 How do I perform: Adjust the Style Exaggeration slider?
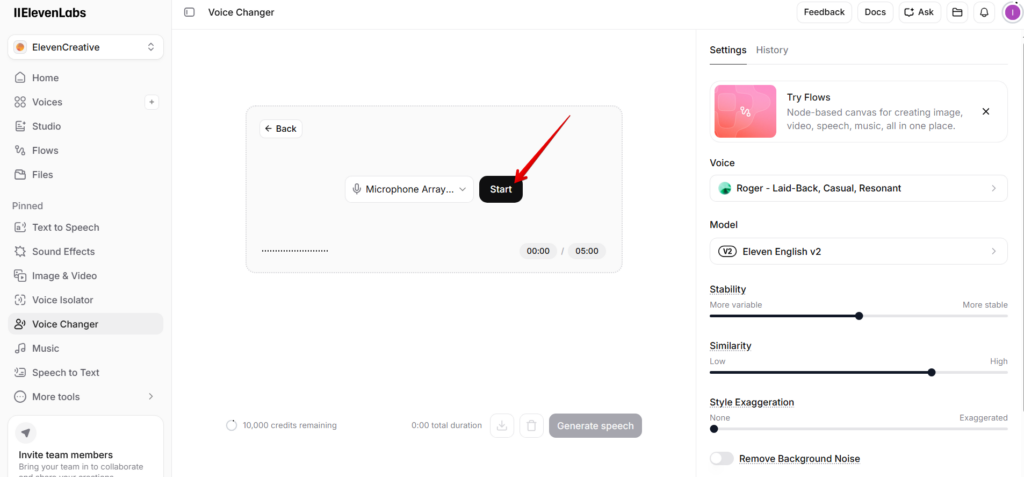point(858,429)
